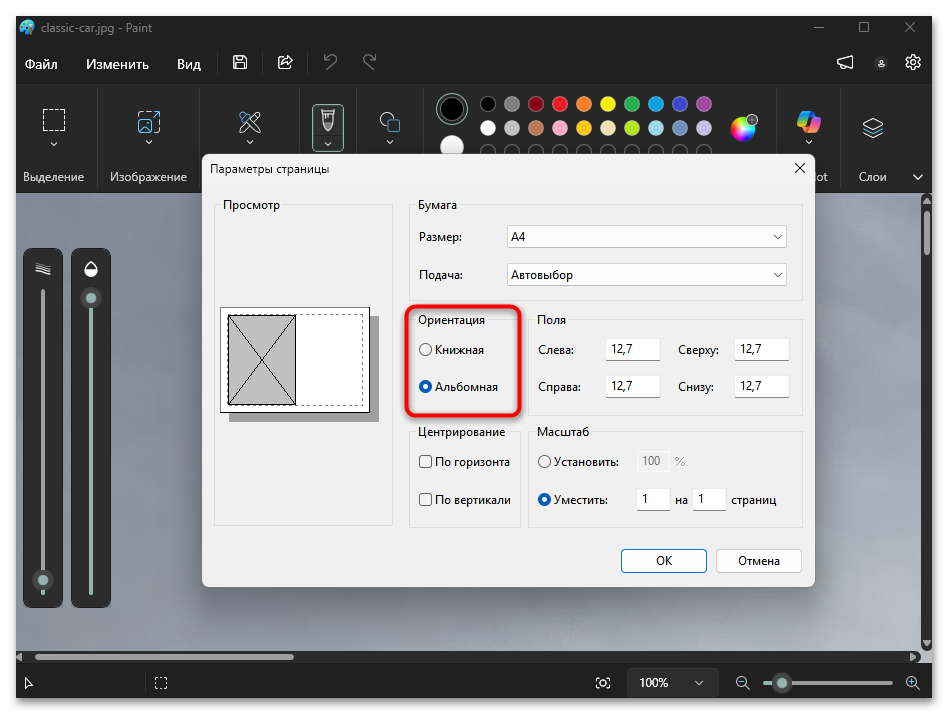Open the Layers panel icon
948x714 pixels.
[872, 127]
